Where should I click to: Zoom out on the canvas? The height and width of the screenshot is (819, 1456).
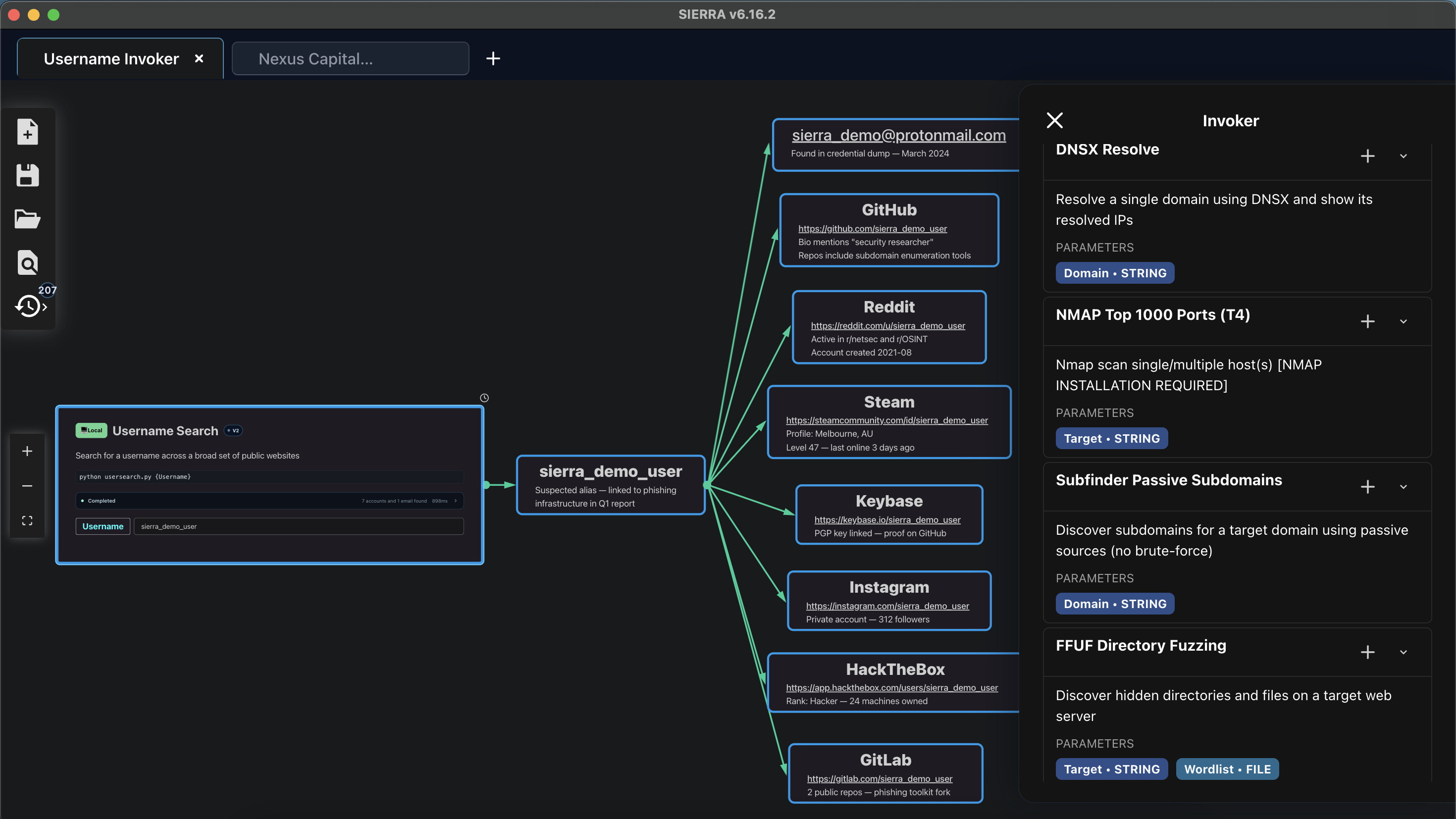27,486
